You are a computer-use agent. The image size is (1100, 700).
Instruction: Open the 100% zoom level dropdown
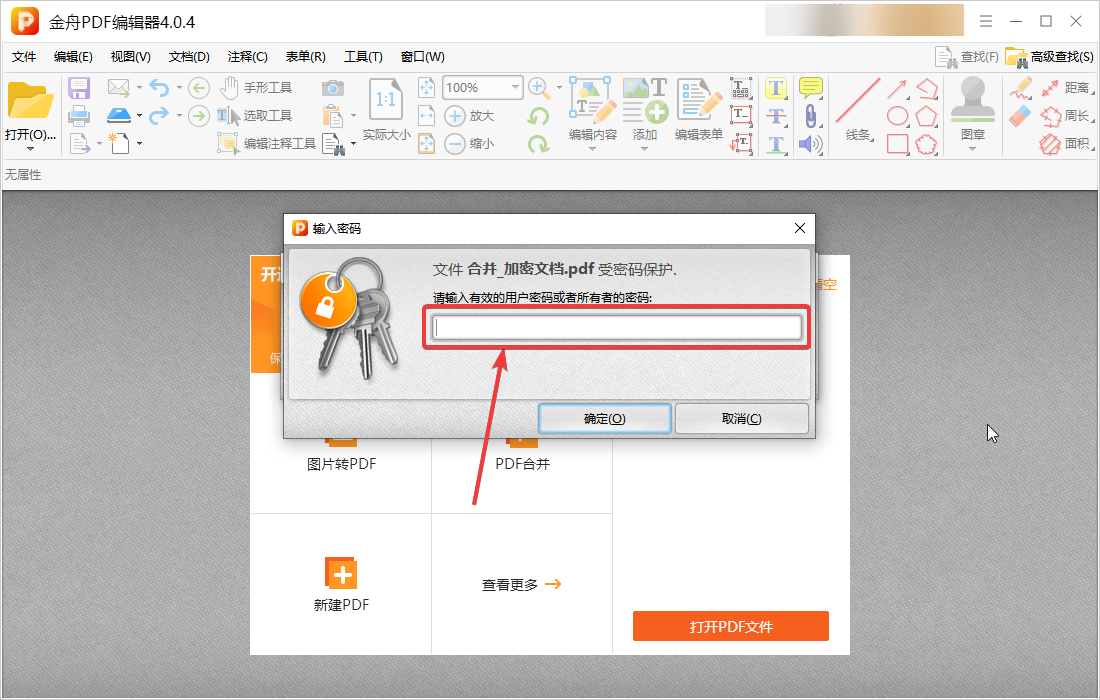[515, 88]
